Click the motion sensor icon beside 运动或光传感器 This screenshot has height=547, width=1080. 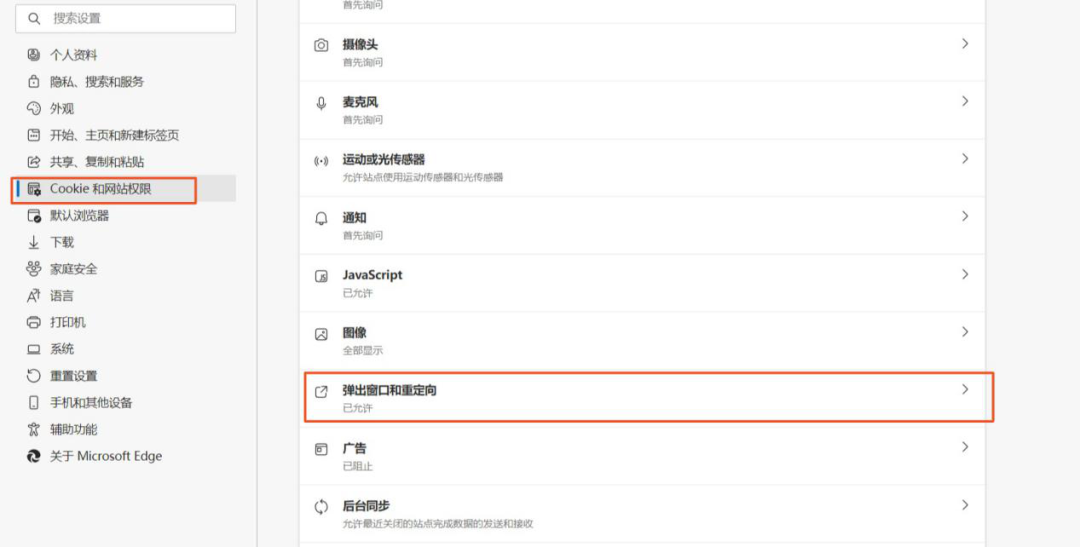point(321,160)
